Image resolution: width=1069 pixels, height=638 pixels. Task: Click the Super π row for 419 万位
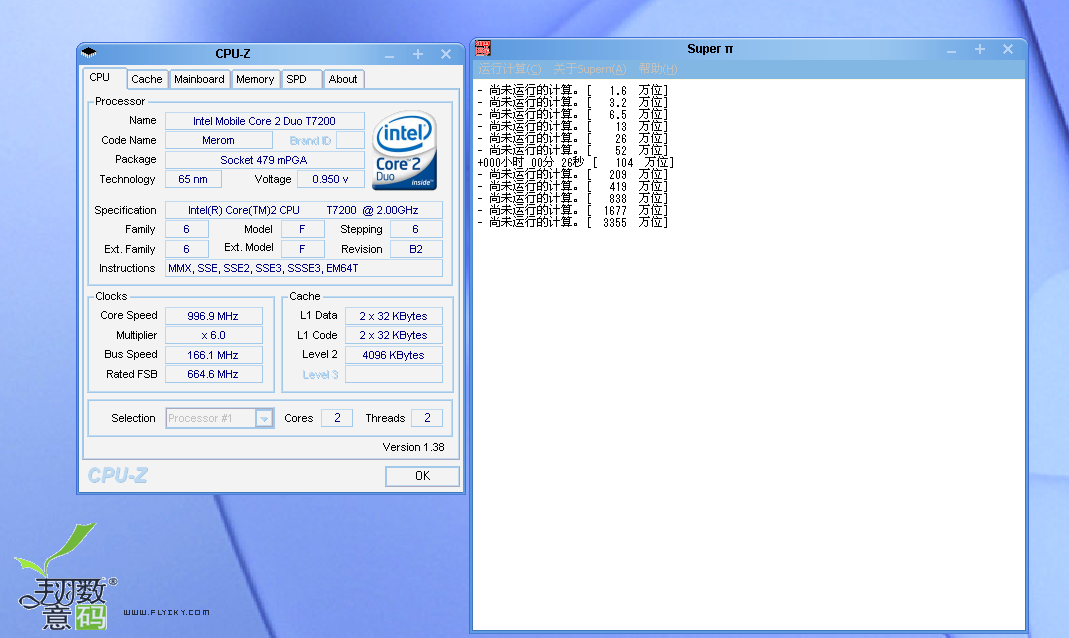coord(573,186)
